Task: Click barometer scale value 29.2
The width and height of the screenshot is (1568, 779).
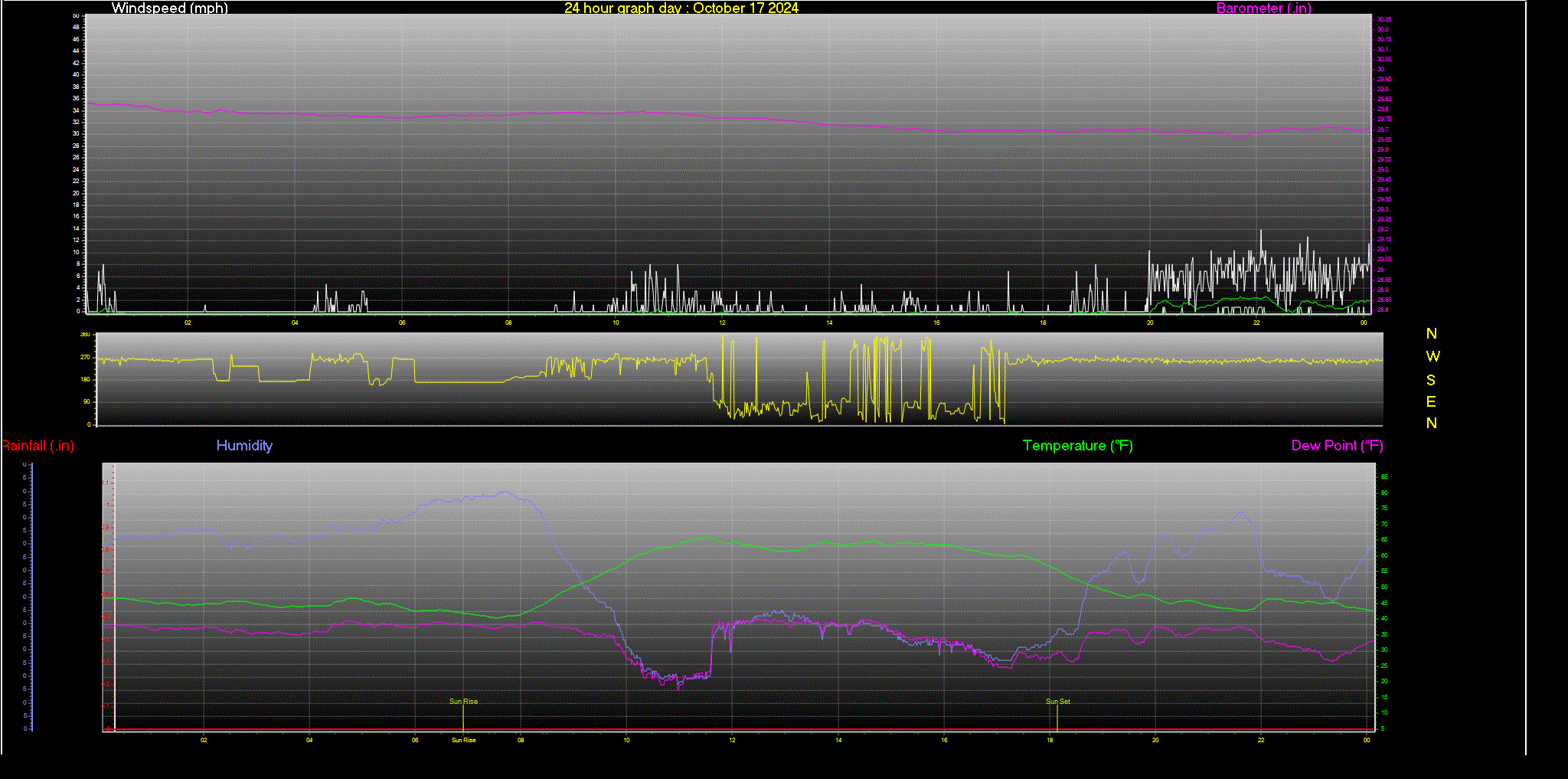Action: click(x=1383, y=229)
